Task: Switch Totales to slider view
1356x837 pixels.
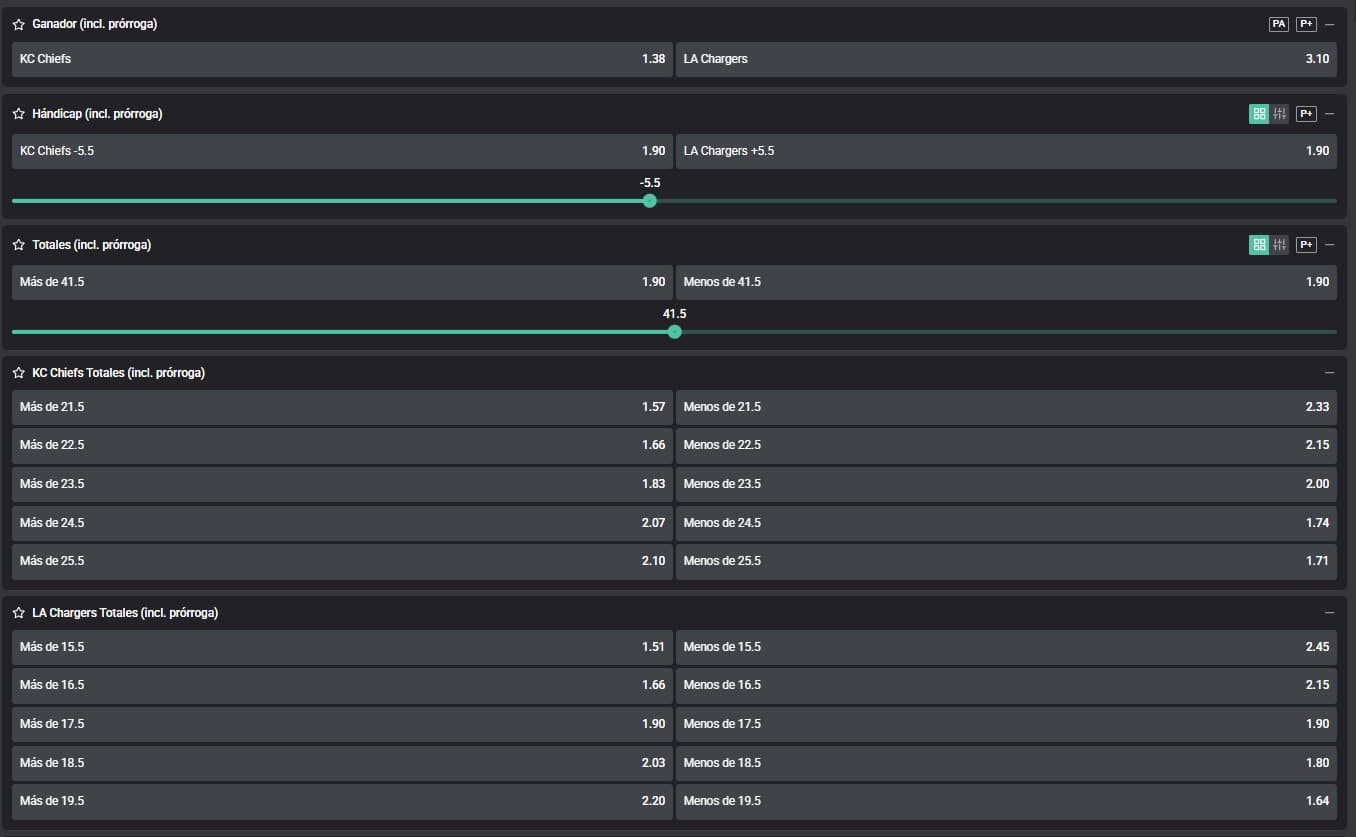Action: (x=1279, y=245)
